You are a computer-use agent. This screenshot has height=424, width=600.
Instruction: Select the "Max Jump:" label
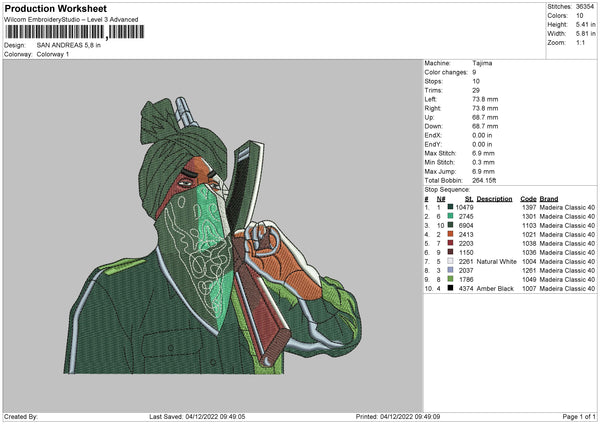pos(440,171)
